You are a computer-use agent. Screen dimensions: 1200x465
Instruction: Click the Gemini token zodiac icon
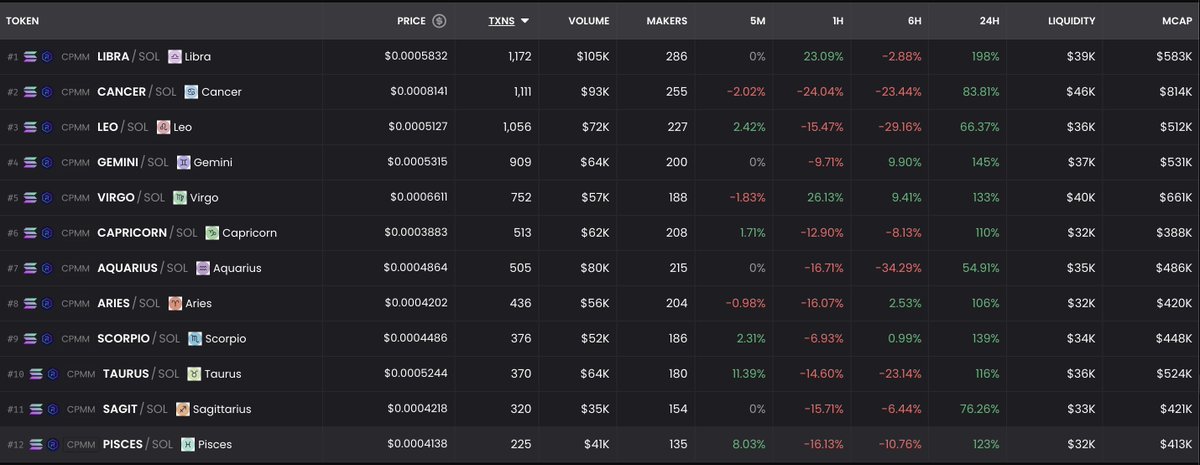click(183, 162)
